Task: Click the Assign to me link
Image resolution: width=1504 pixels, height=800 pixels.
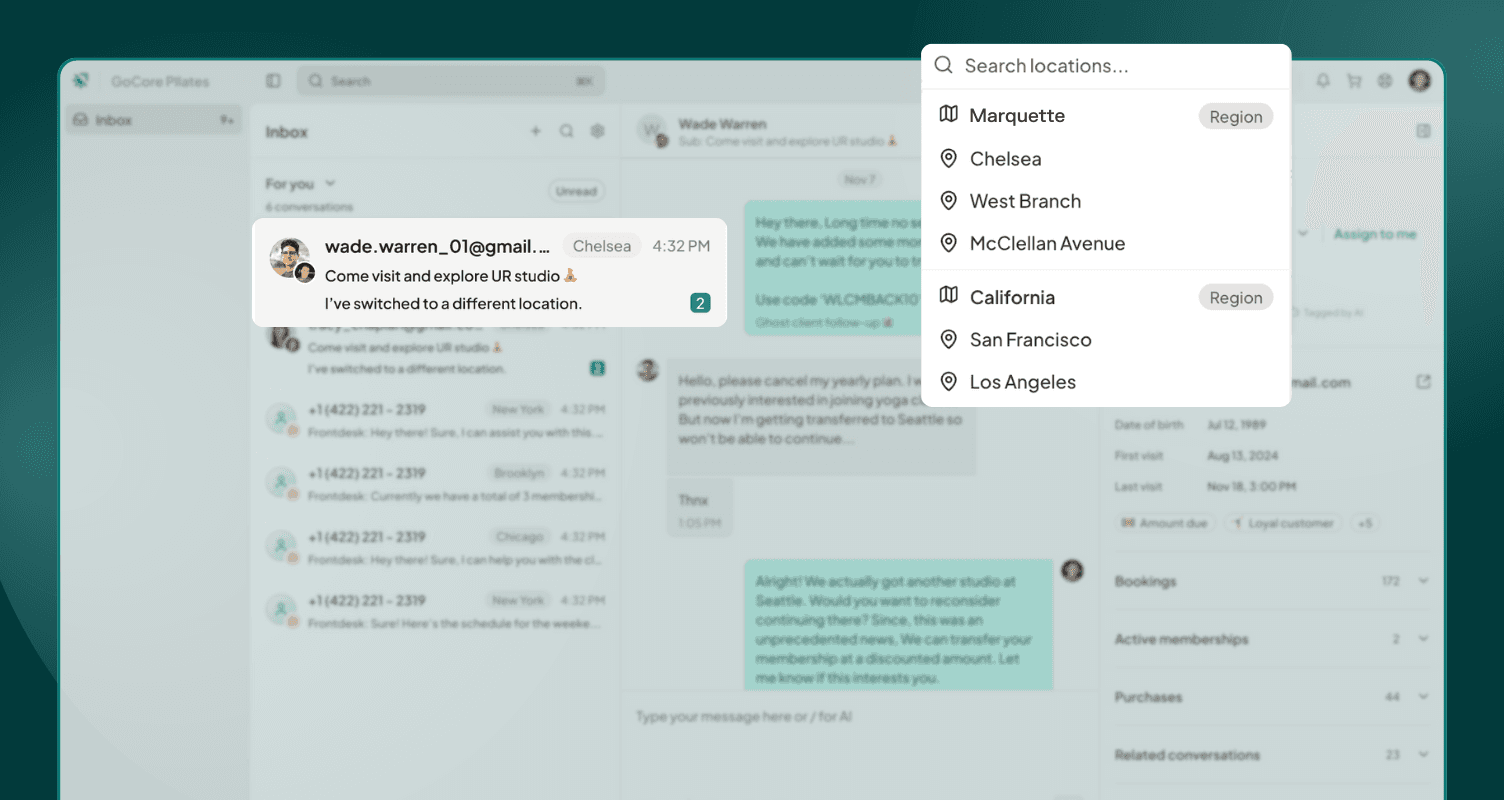Action: click(x=1376, y=232)
